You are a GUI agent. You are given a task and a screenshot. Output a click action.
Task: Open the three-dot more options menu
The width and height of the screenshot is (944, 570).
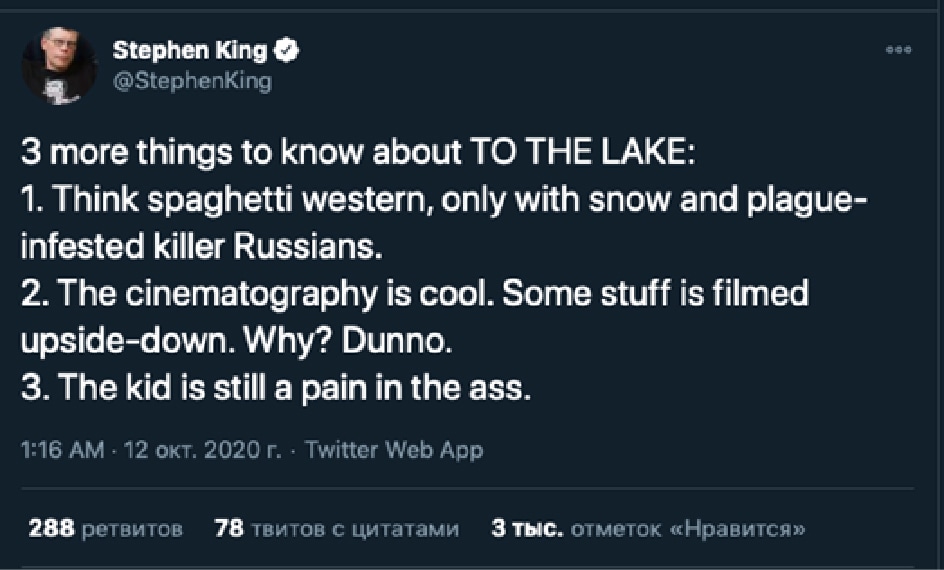point(900,48)
